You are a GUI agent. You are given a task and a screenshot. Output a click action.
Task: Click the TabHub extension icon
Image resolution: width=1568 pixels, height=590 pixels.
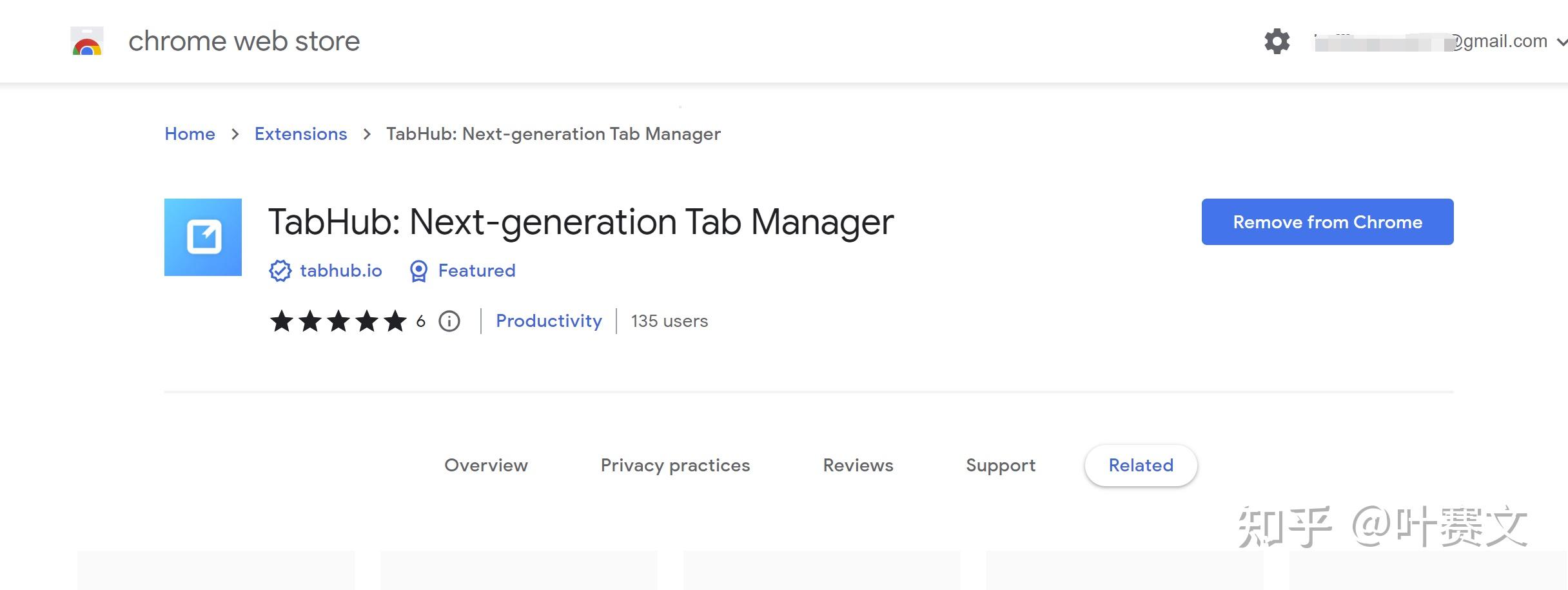pyautogui.click(x=203, y=237)
